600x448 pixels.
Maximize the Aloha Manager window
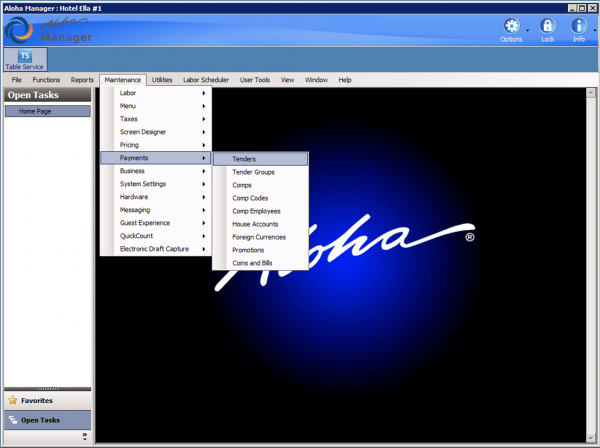click(582, 8)
